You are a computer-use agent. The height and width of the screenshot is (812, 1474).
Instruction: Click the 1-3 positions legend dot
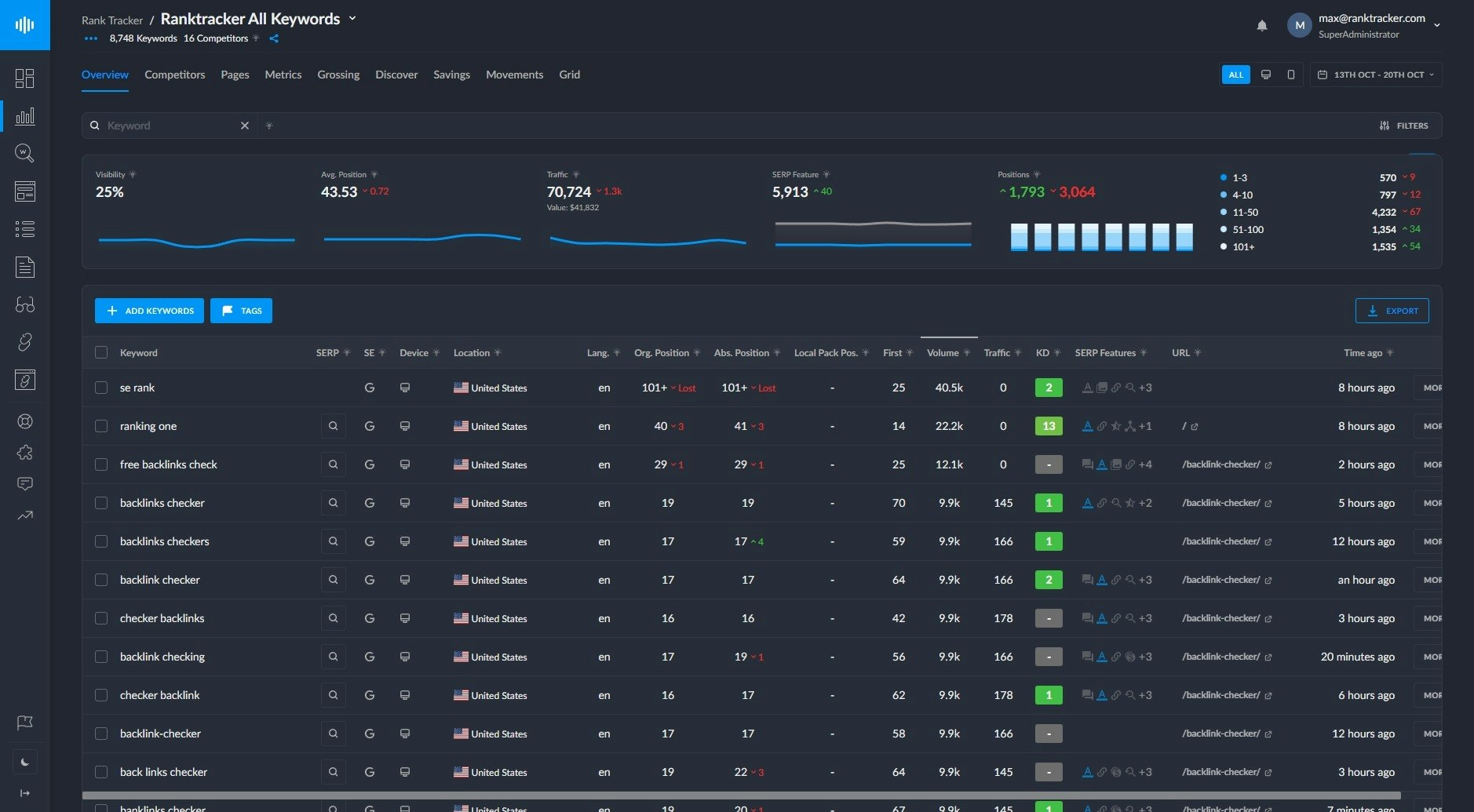click(x=1224, y=178)
